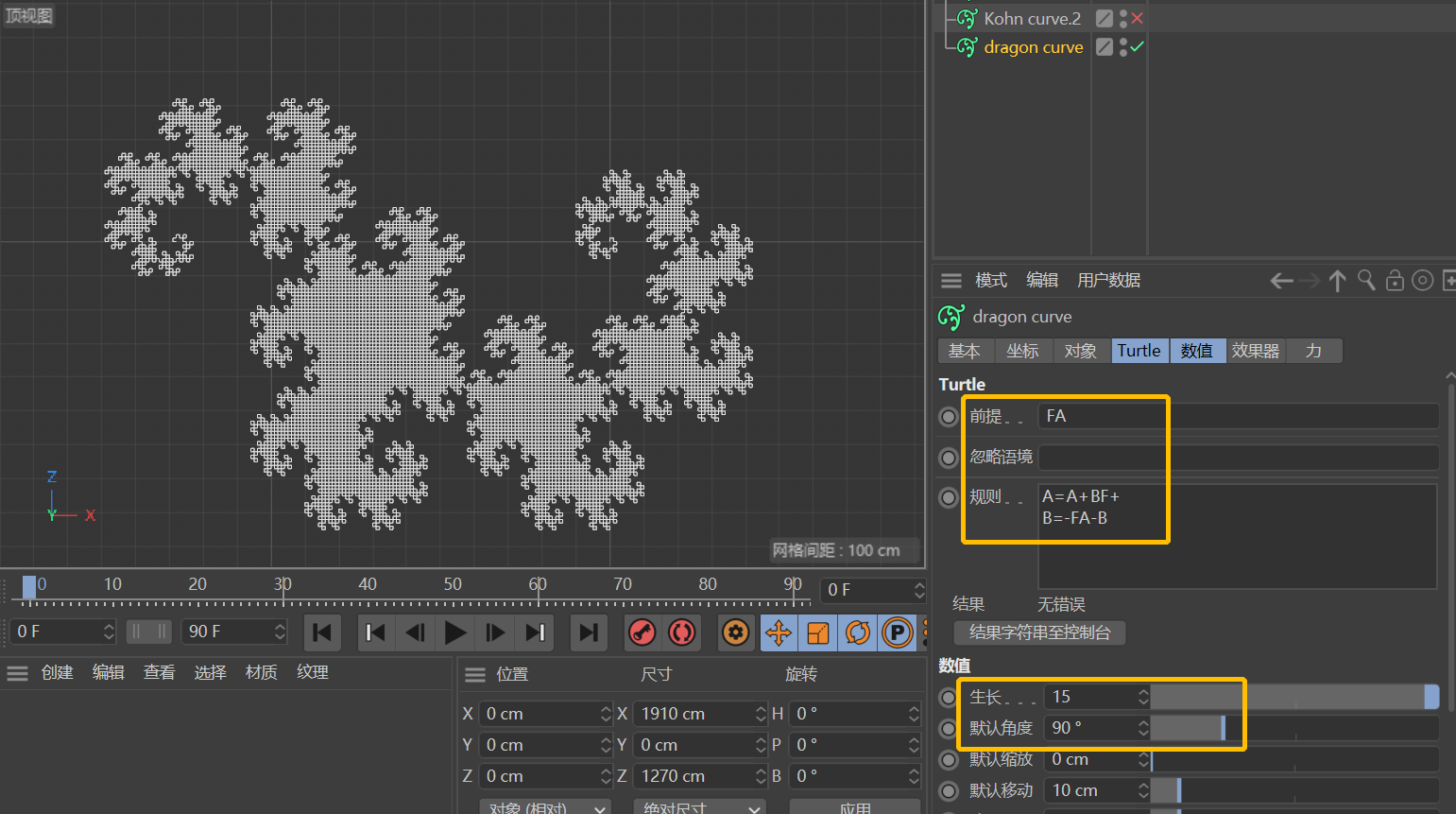Toggle the animation dot beside 忽略语境
Viewport: 1456px width, 814px height.
[x=949, y=458]
